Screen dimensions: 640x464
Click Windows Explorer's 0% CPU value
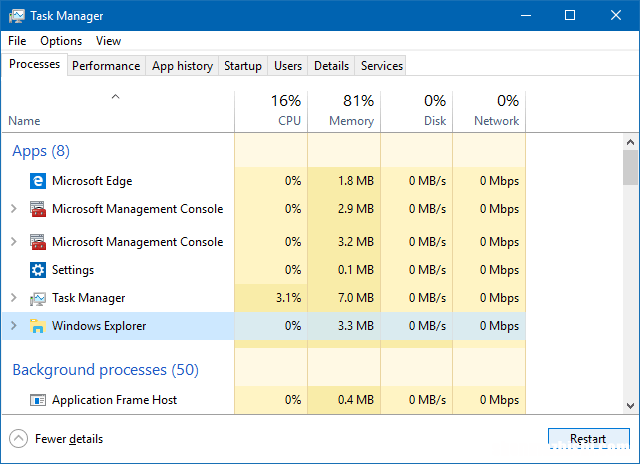point(293,326)
